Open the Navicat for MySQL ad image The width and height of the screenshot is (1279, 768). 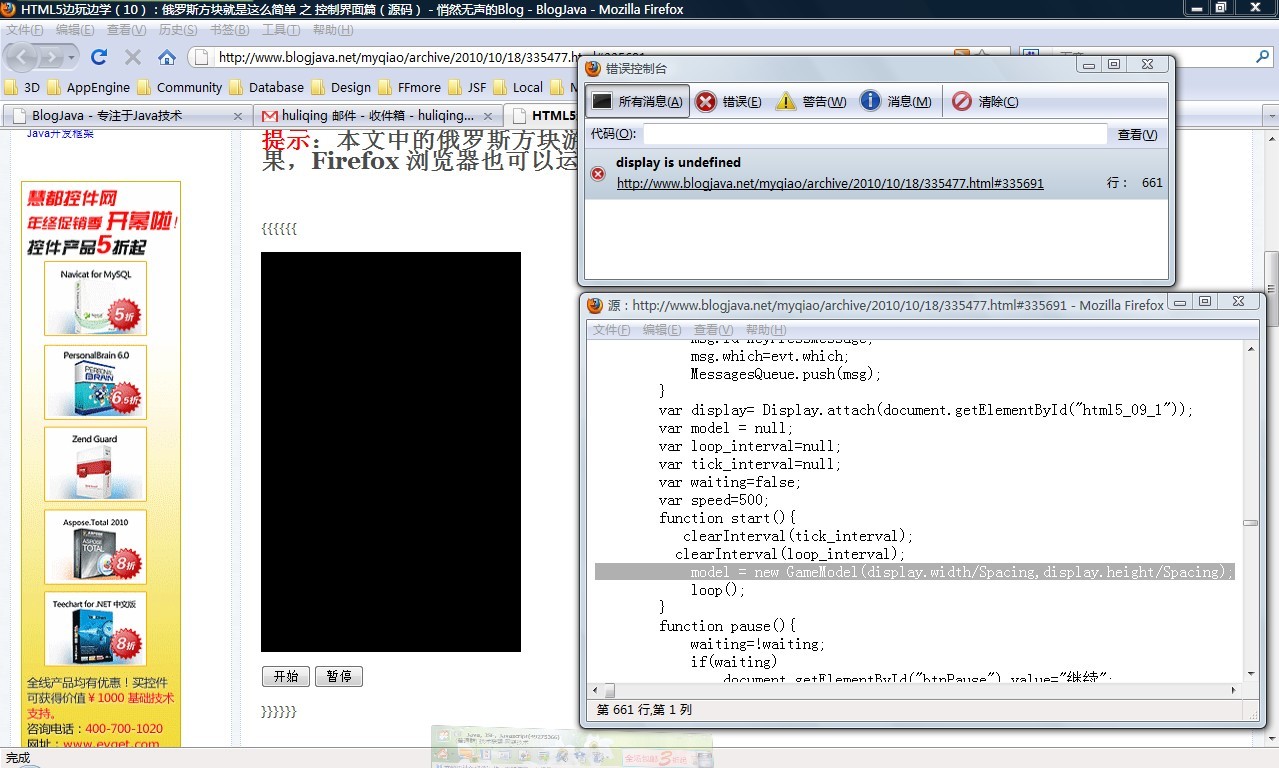click(96, 298)
